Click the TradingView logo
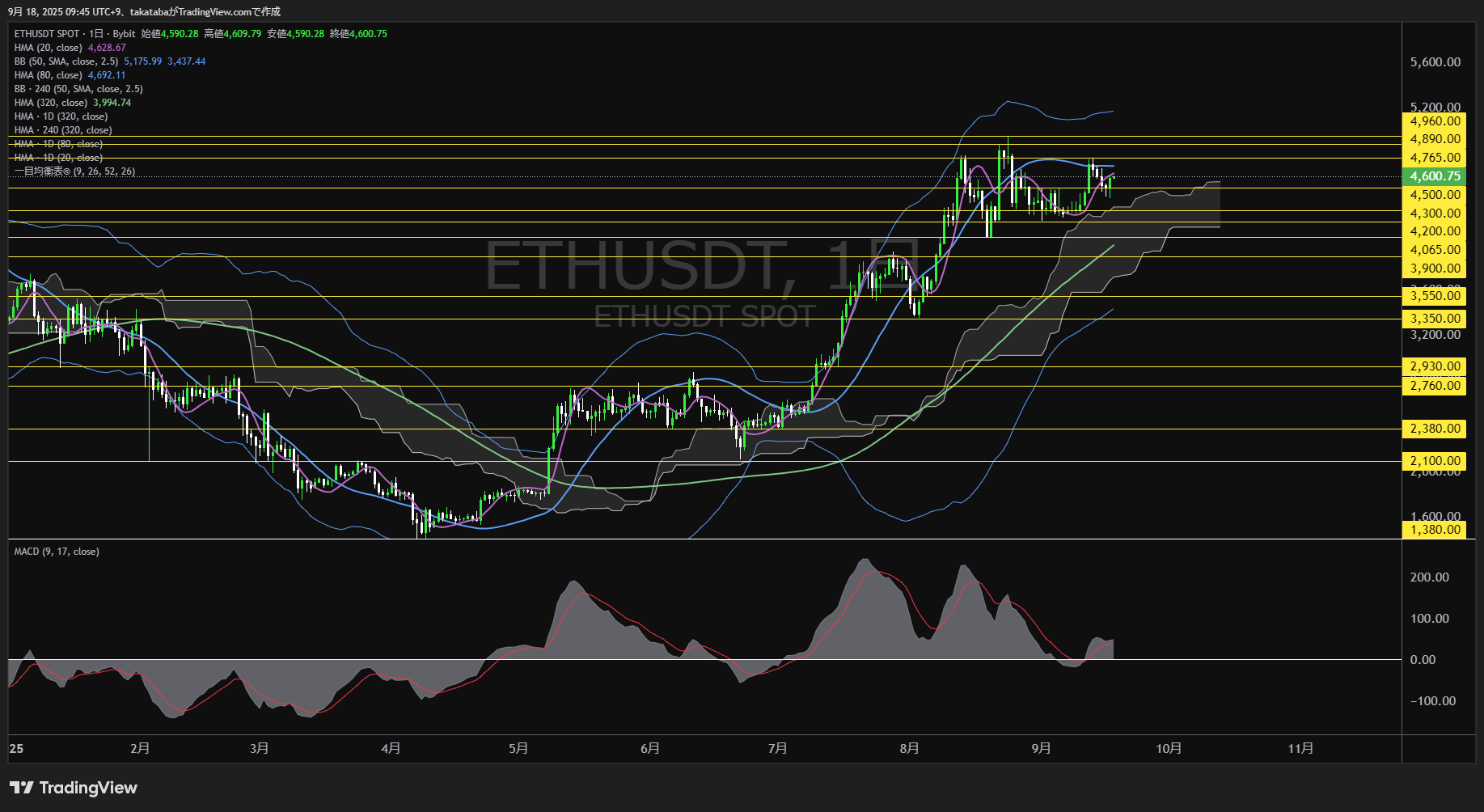The image size is (1484, 812). [73, 788]
